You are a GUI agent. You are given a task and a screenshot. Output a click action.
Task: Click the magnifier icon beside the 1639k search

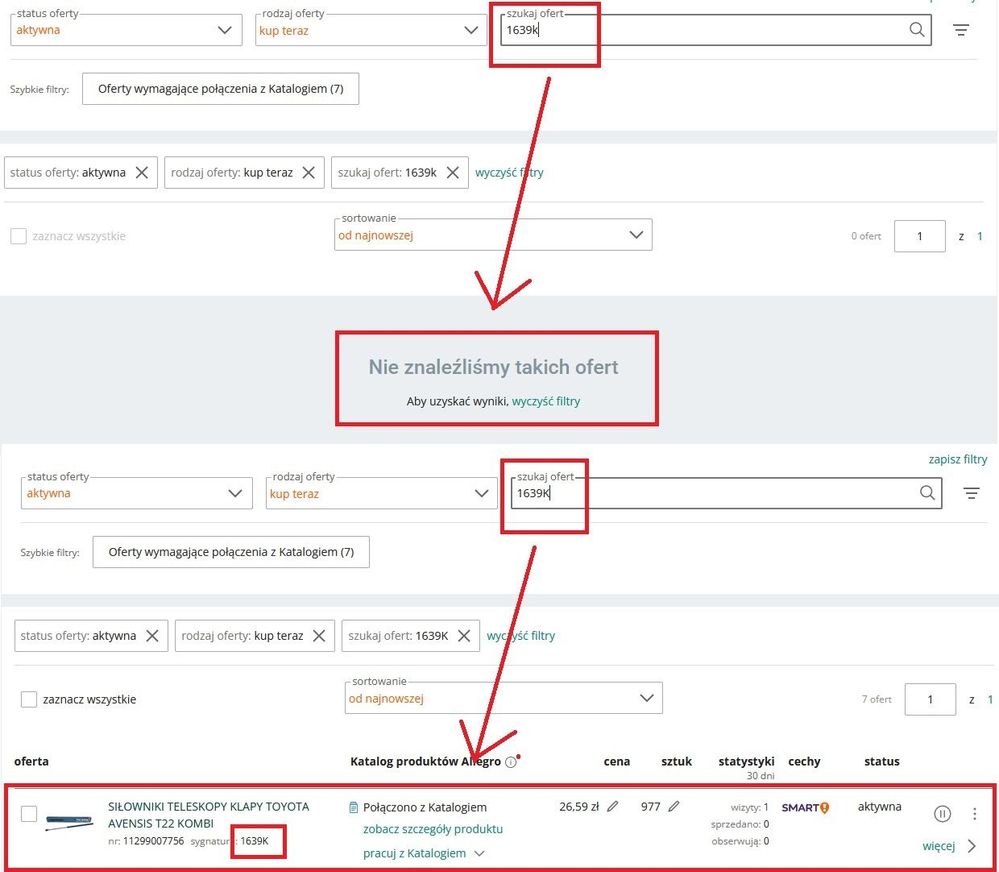(x=916, y=29)
